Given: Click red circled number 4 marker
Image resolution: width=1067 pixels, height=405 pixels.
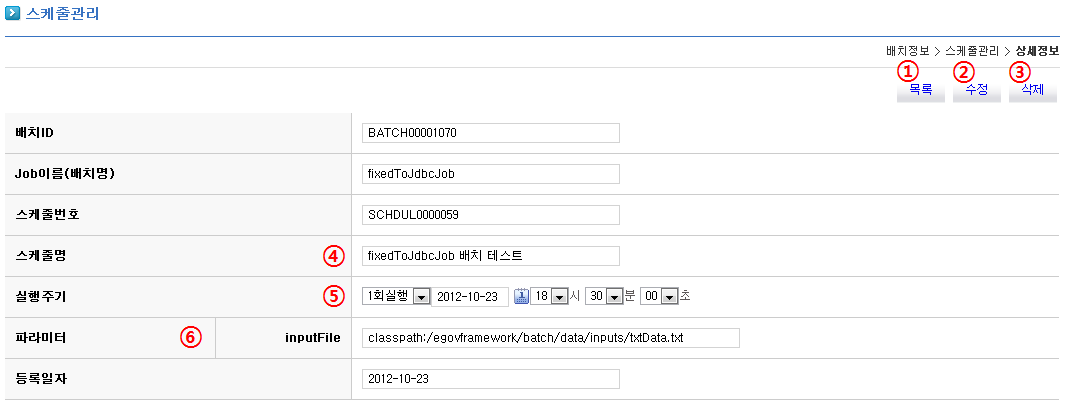Looking at the screenshot, I should pyautogui.click(x=333, y=255).
